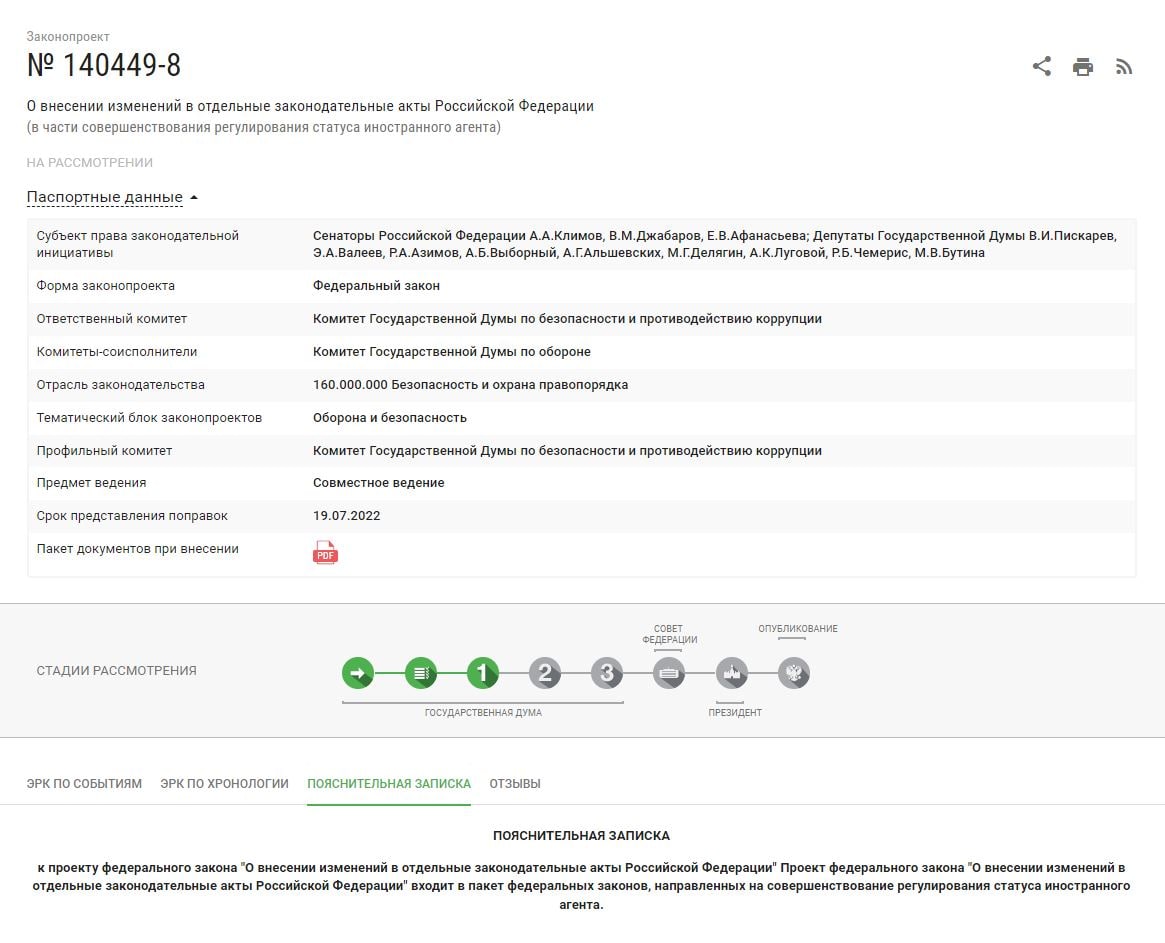The height and width of the screenshot is (943, 1165).
Task: Click the share icon
Action: click(x=1041, y=67)
